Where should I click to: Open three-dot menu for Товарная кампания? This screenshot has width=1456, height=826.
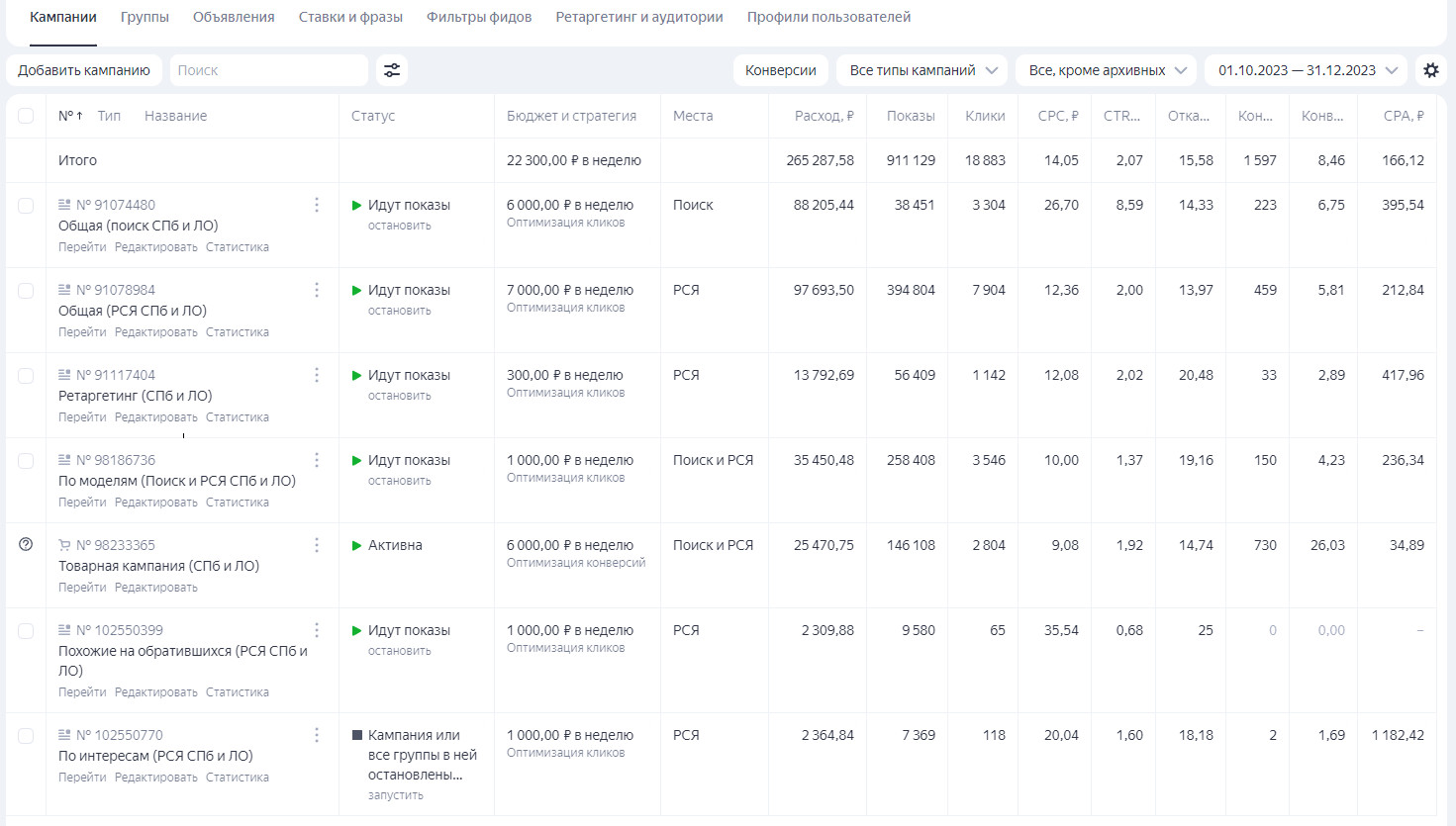click(x=317, y=545)
